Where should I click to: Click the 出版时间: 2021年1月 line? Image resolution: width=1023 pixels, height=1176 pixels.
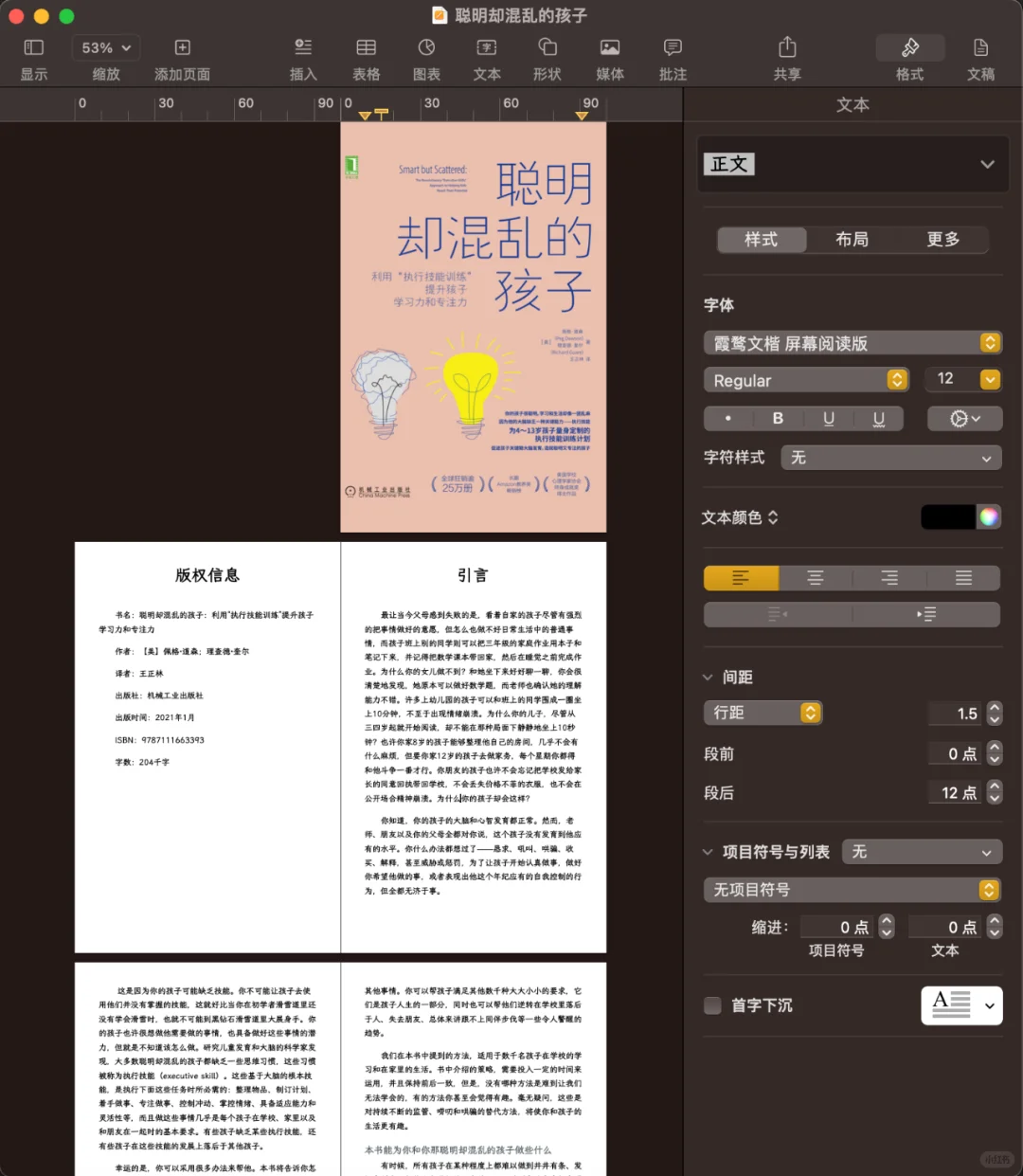click(154, 717)
